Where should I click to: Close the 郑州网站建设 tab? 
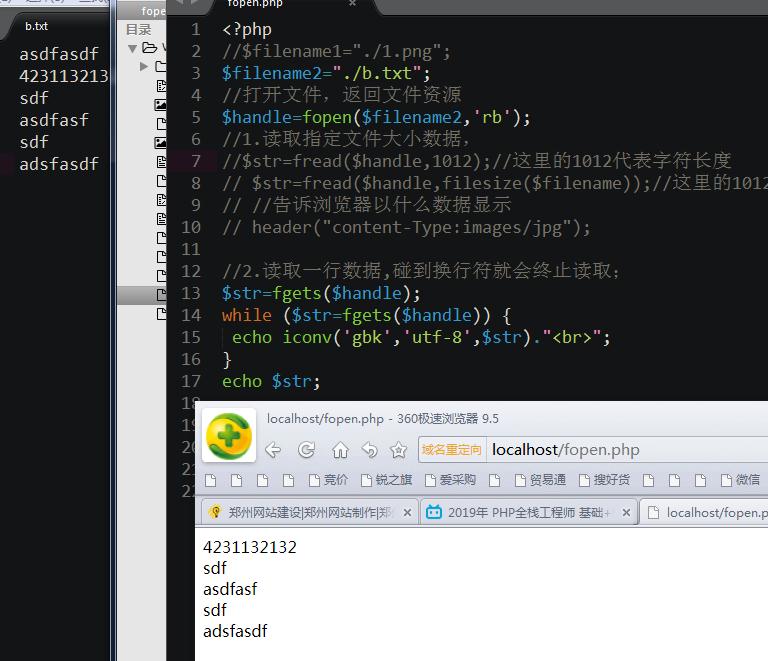pyautogui.click(x=407, y=513)
